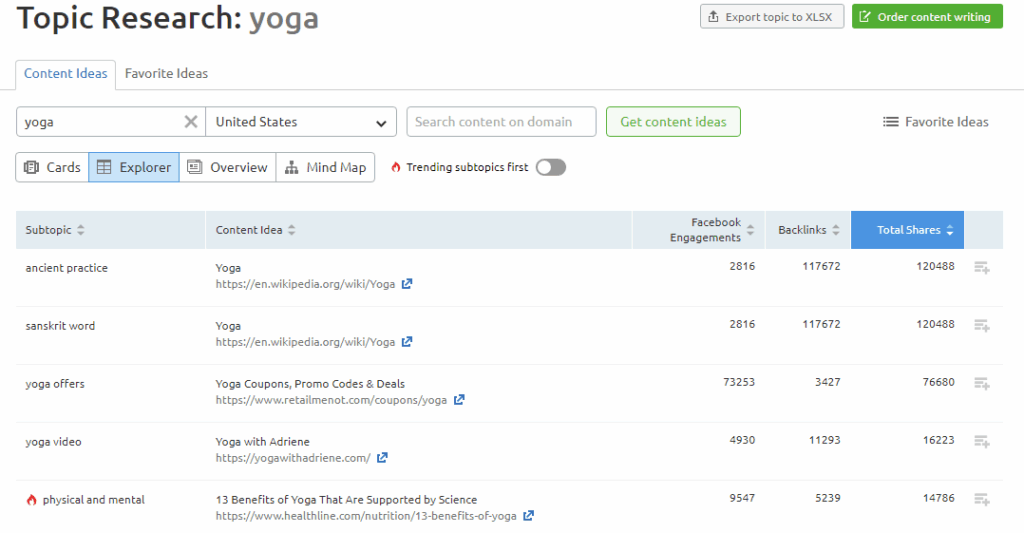Click Get content ideas button
Image resolution: width=1024 pixels, height=533 pixels.
(x=673, y=122)
